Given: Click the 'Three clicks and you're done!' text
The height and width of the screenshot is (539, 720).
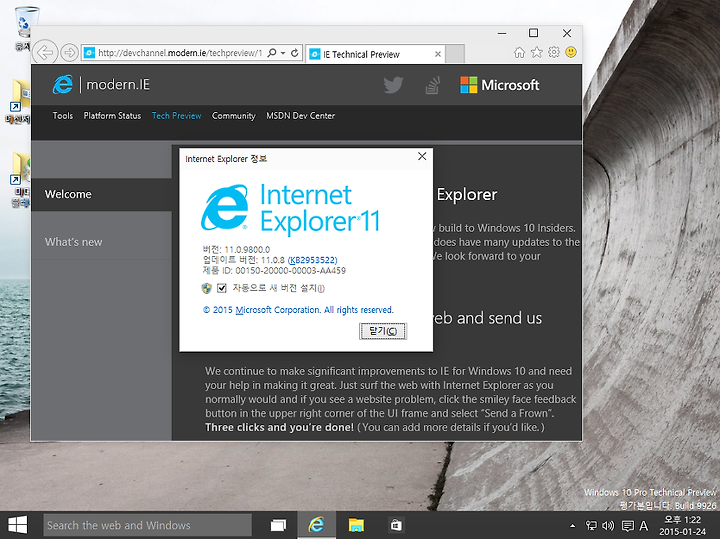Looking at the screenshot, I should [279, 427].
